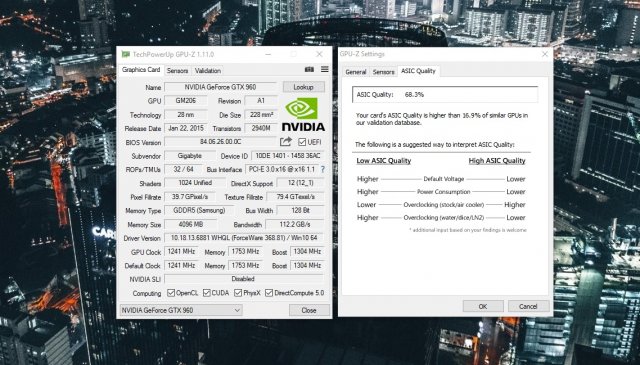Minimize the GPU-Z main window
Screen dimensions: 640x365
[268, 54]
